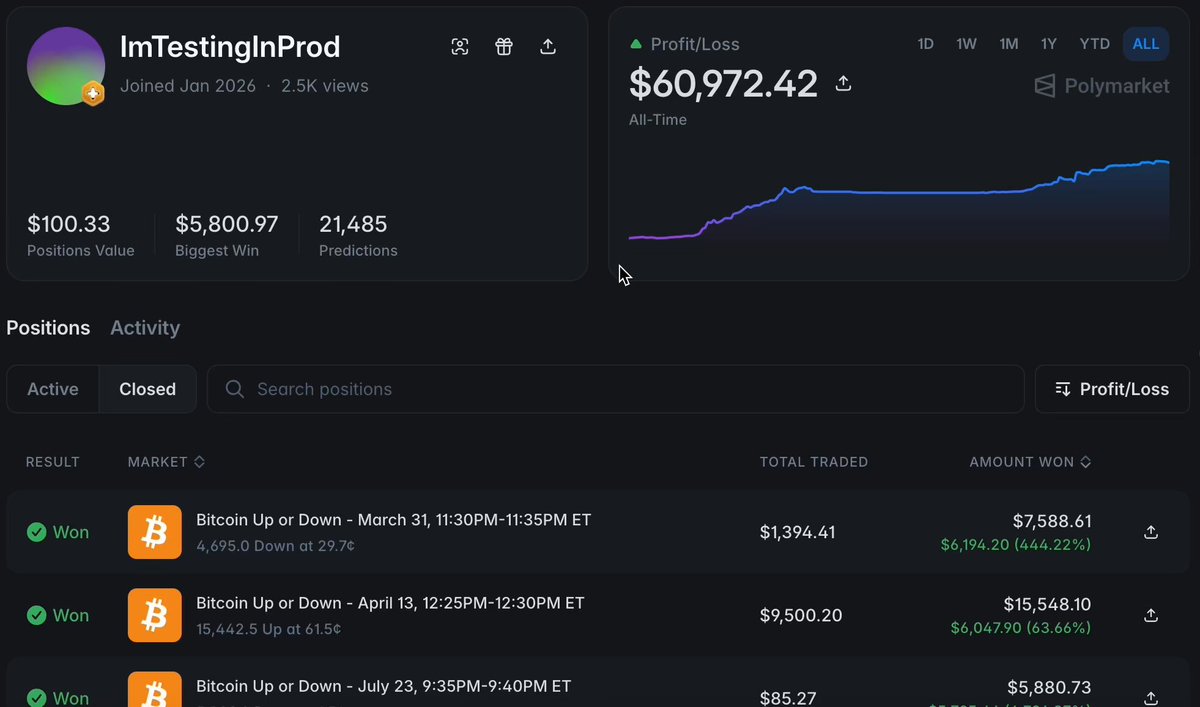Click the 21,485 Predictions count
Screen dimensions: 1200x707
pyautogui.click(x=353, y=224)
